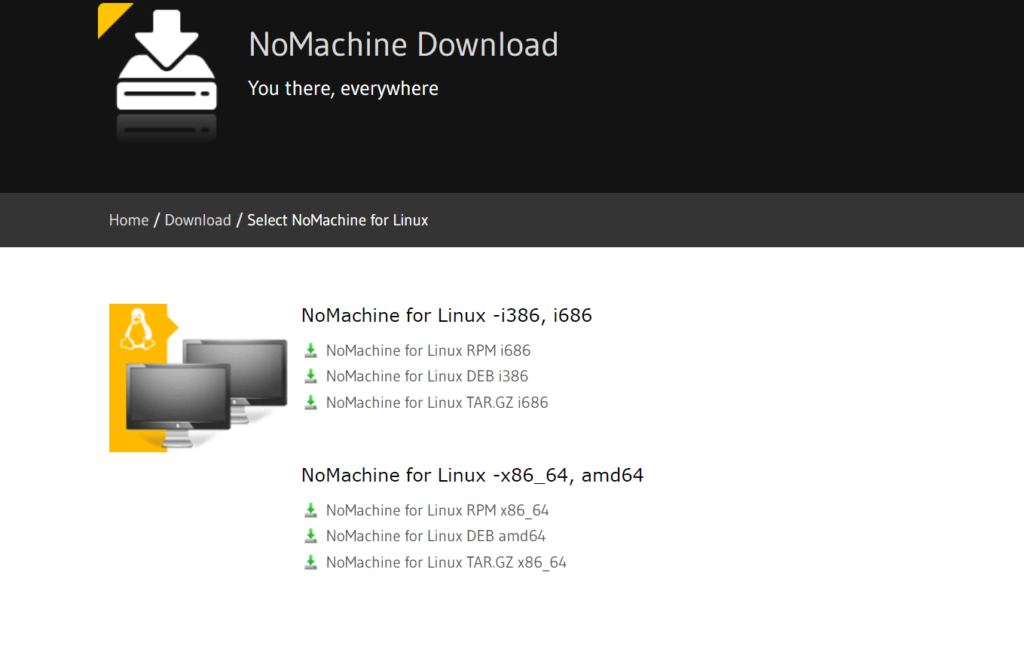Click the green download arrow beside TAR.GZ x86_64
This screenshot has height=652, width=1024.
(311, 562)
